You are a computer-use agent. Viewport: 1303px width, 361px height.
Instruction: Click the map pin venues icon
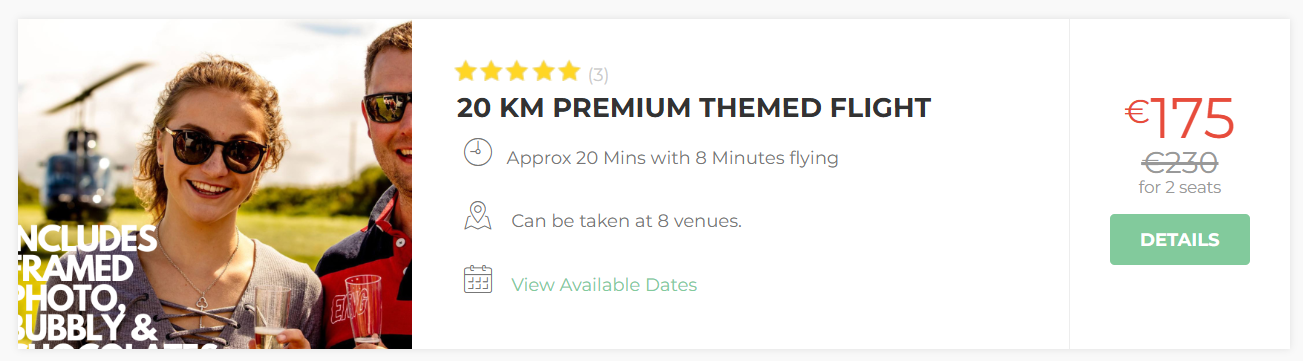pyautogui.click(x=478, y=216)
